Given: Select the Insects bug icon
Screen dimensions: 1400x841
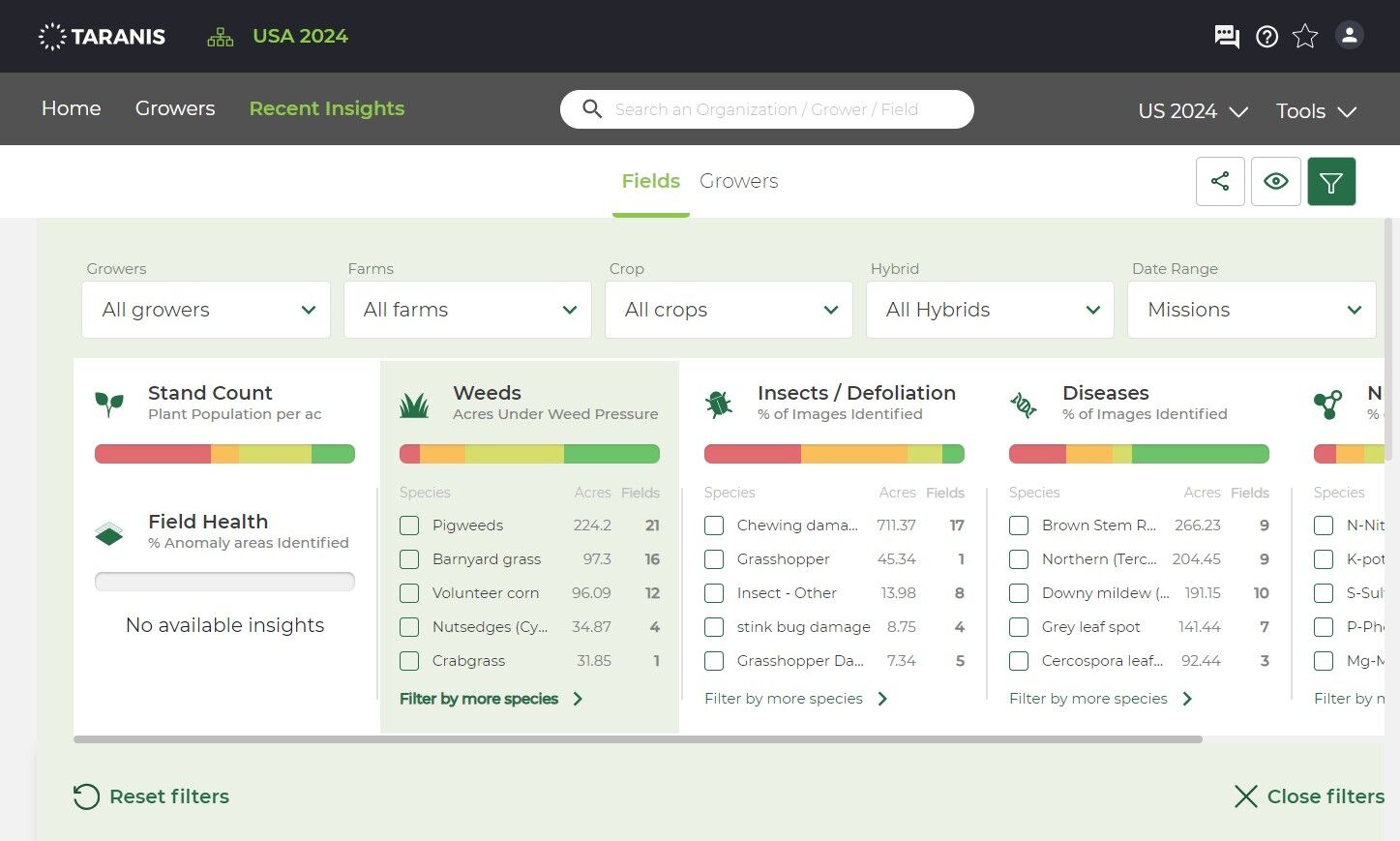Looking at the screenshot, I should (x=719, y=404).
